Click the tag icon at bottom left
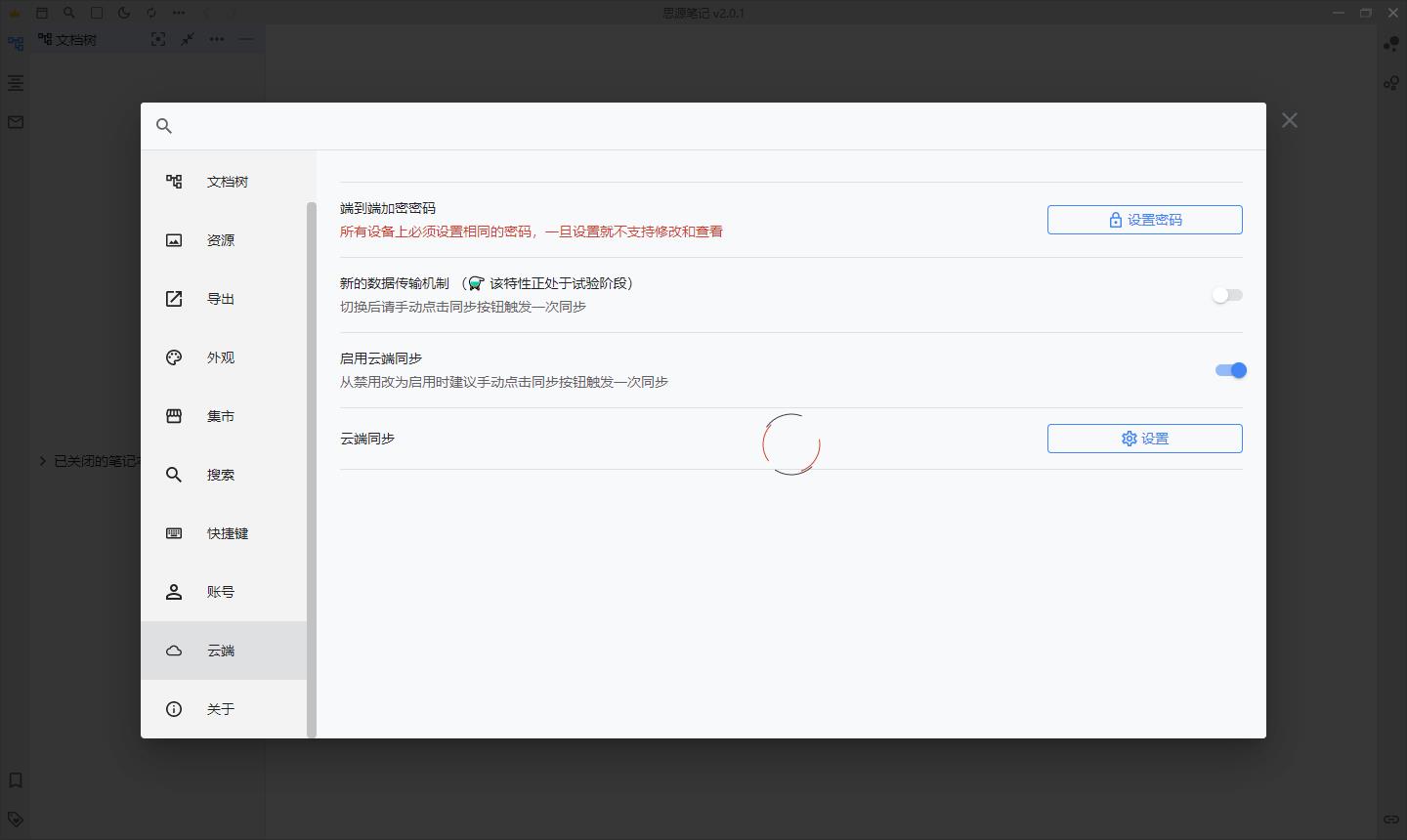 pos(15,819)
